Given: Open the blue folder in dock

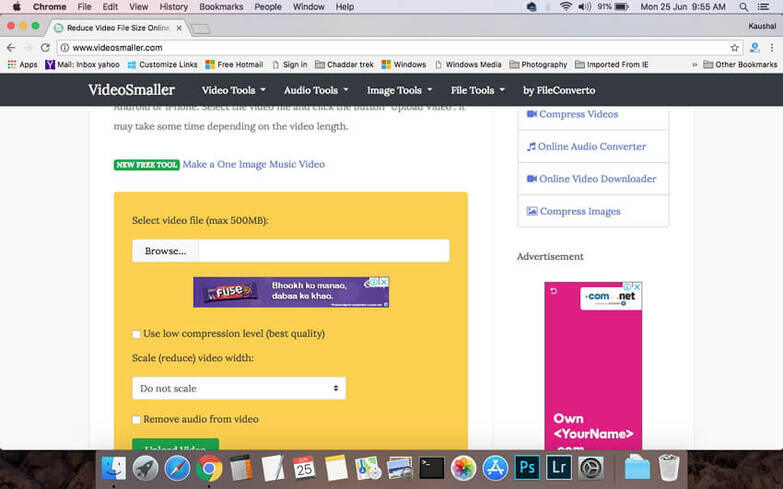Looking at the screenshot, I should coord(637,468).
